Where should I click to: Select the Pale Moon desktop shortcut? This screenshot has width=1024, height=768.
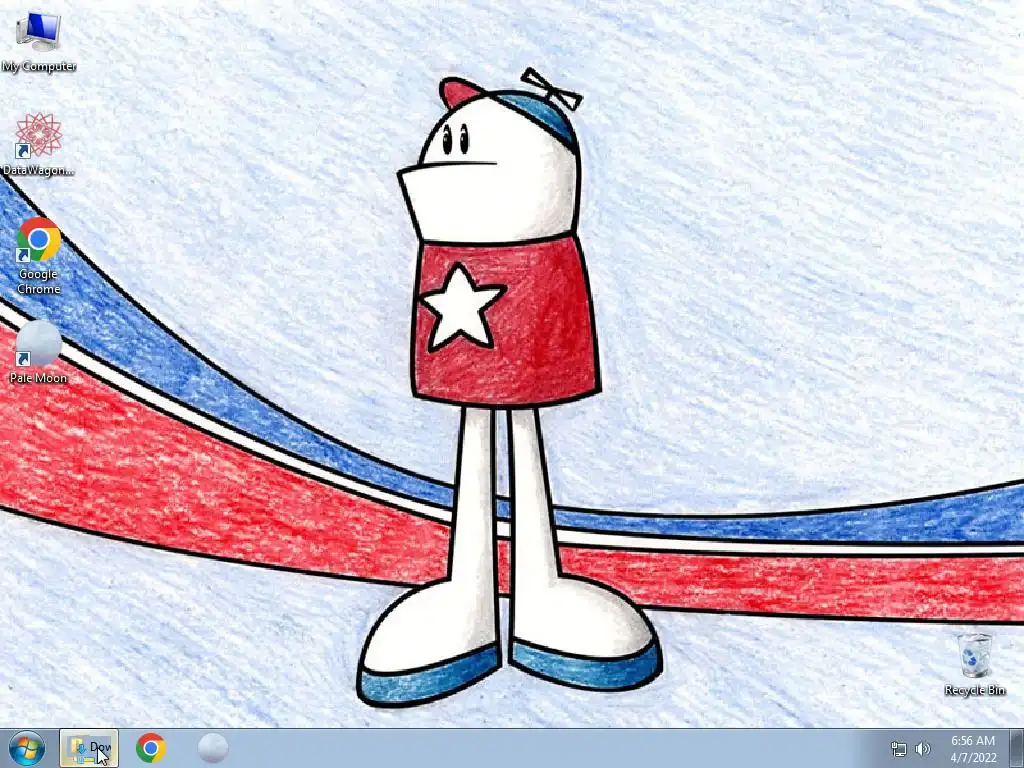39,351
